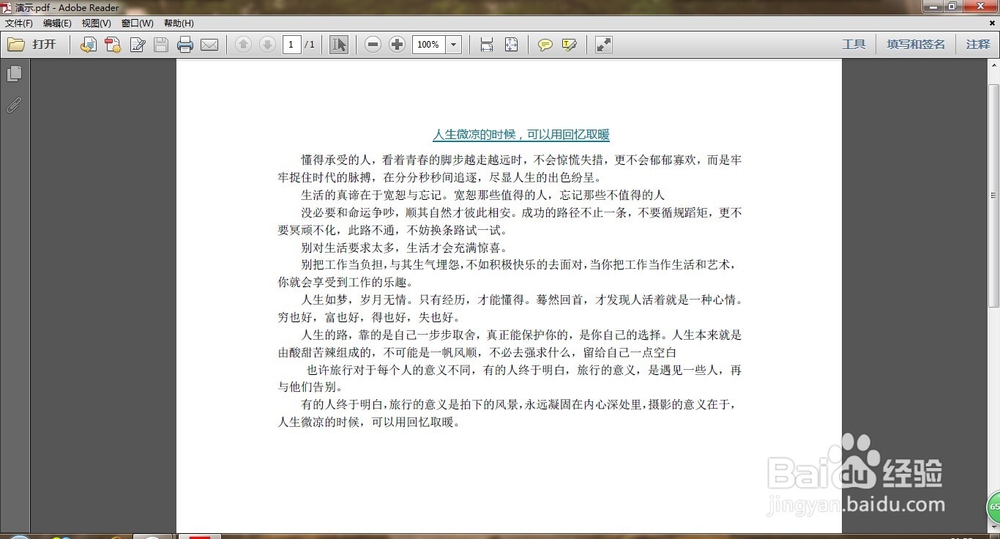Click the 100% zoom value field

(429, 45)
